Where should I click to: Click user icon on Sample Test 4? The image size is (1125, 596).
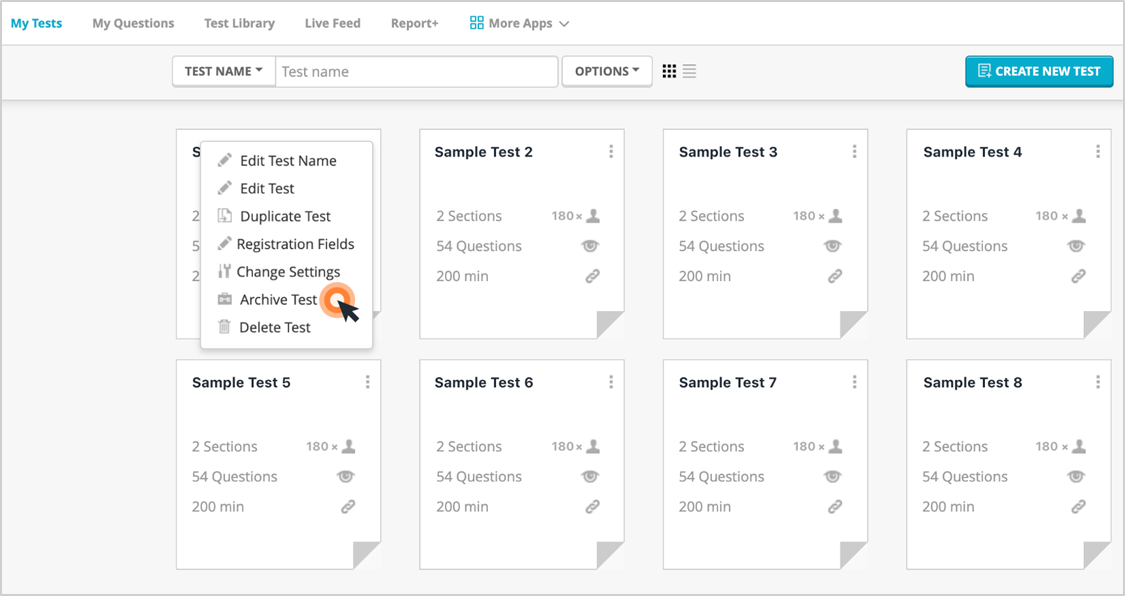[x=1078, y=216]
